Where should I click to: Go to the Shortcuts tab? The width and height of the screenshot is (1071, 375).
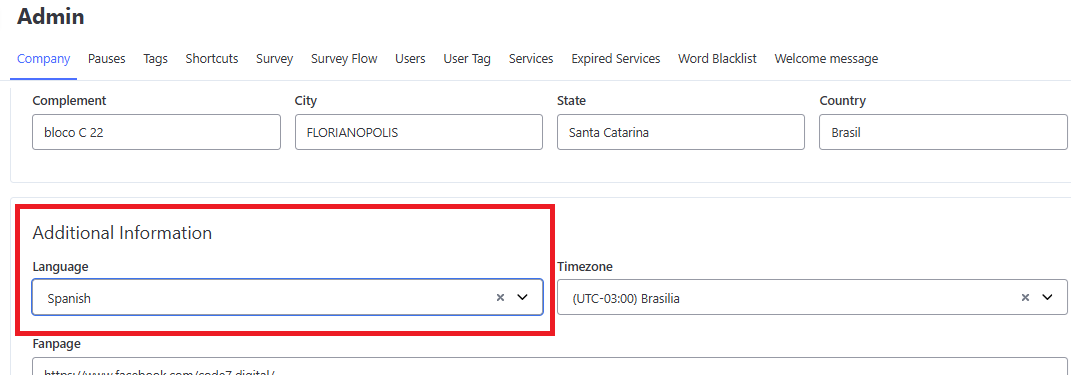click(x=212, y=59)
